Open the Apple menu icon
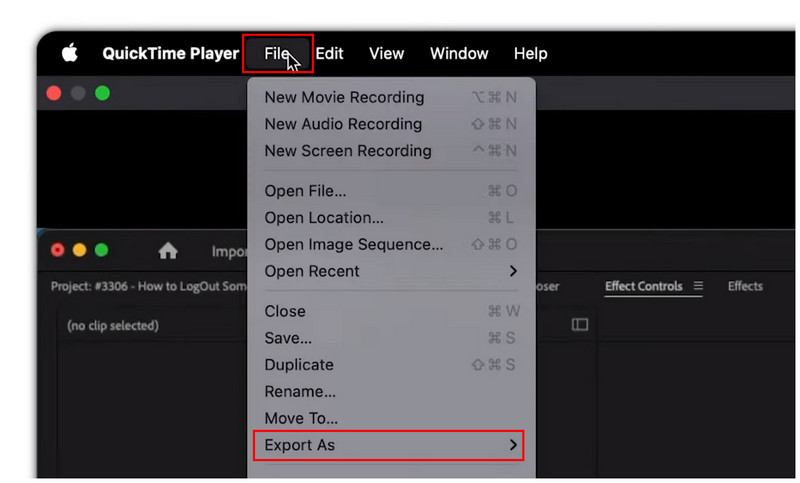This screenshot has width=800, height=483. click(70, 53)
